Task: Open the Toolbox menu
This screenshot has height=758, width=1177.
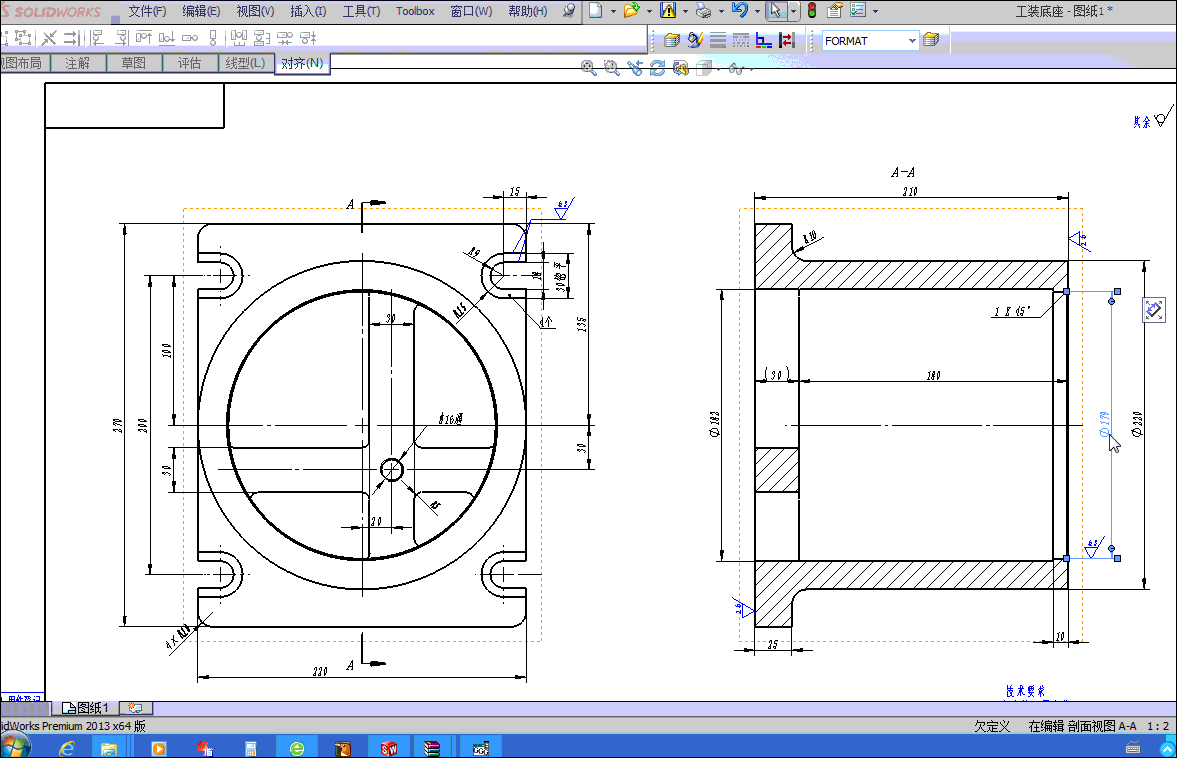Action: click(x=415, y=11)
